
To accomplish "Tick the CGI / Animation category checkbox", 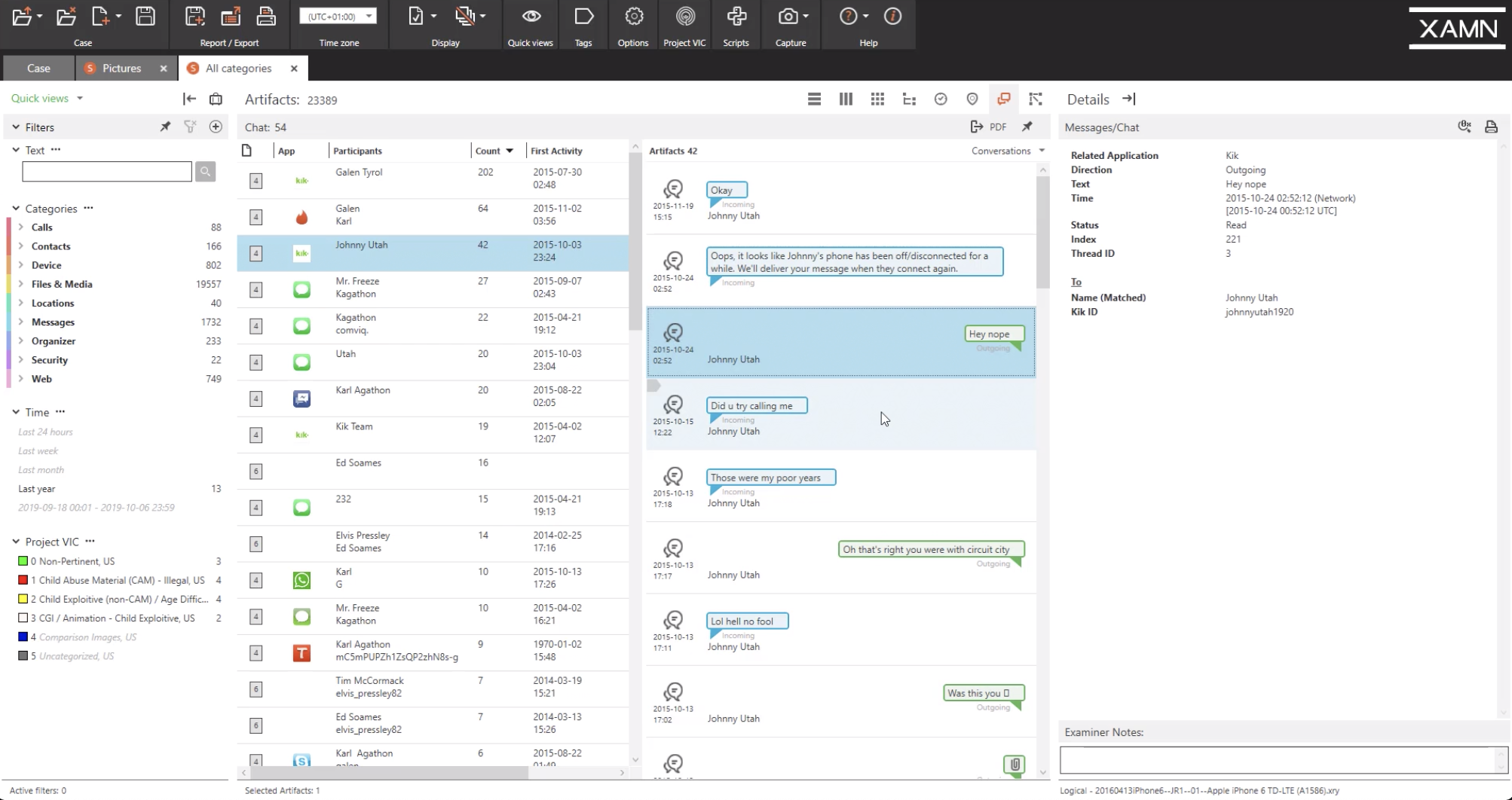I will click(x=23, y=618).
